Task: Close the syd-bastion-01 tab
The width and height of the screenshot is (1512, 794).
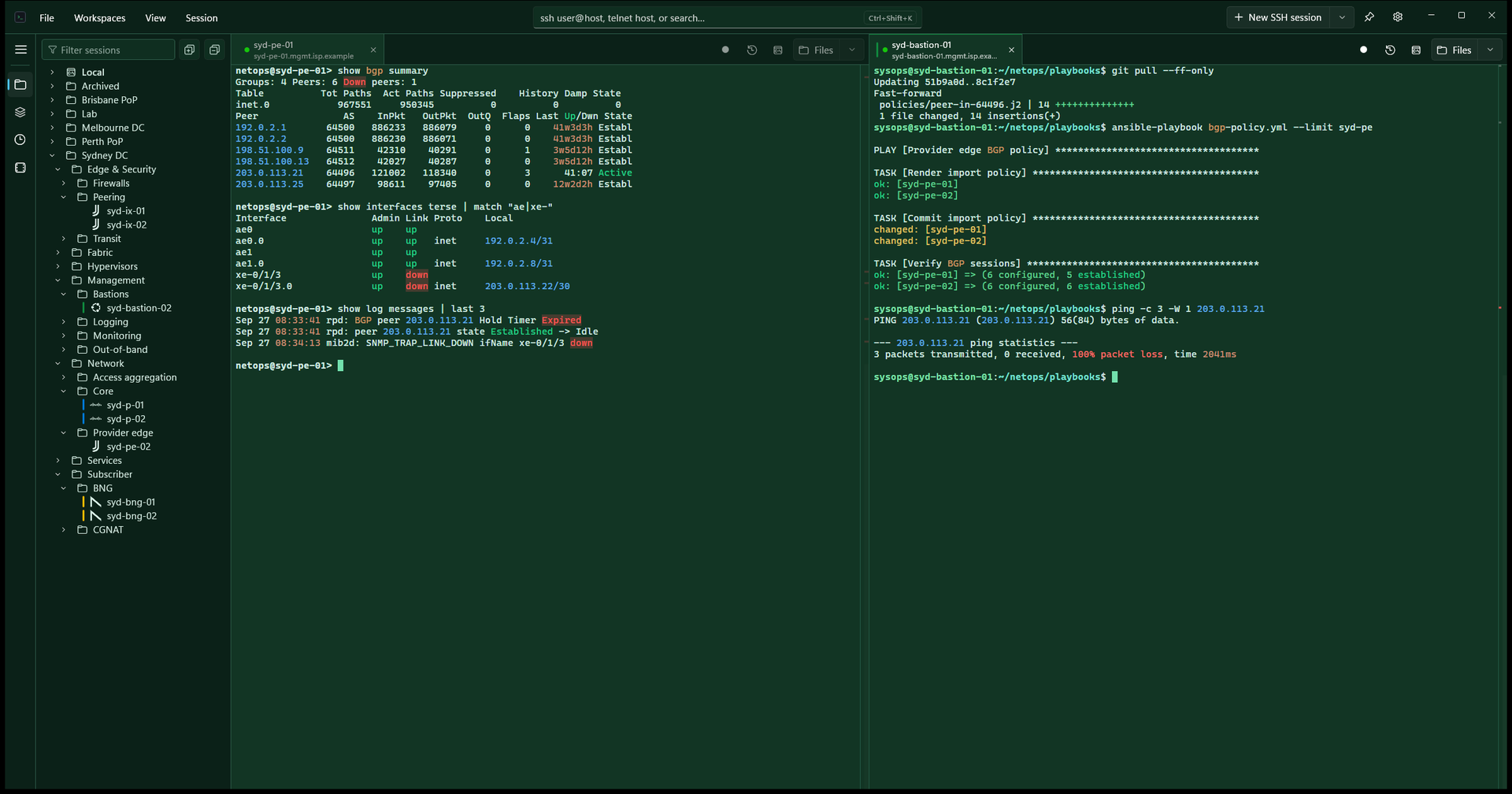Action: (x=1011, y=50)
